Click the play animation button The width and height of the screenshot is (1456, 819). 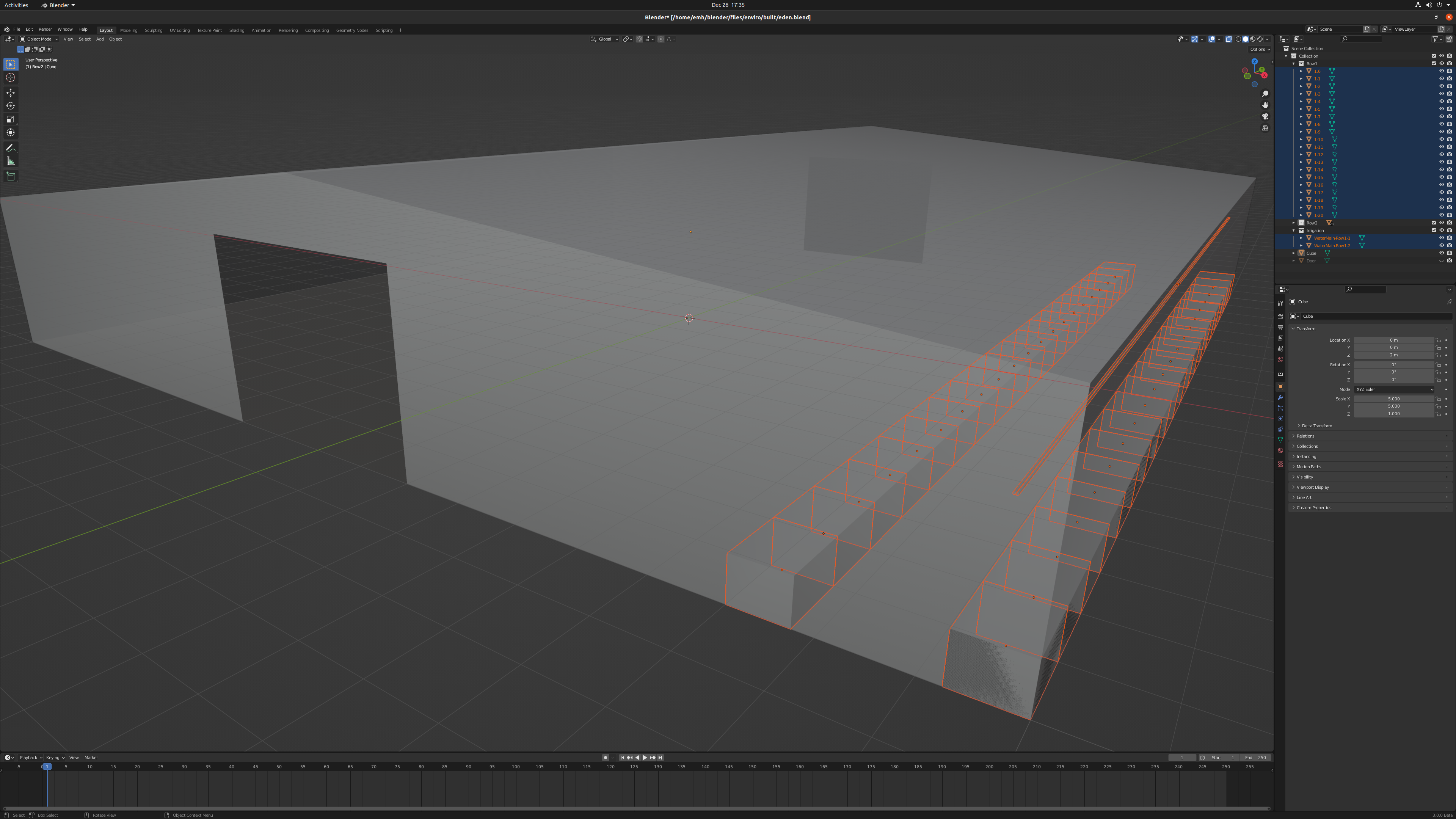[x=644, y=758]
